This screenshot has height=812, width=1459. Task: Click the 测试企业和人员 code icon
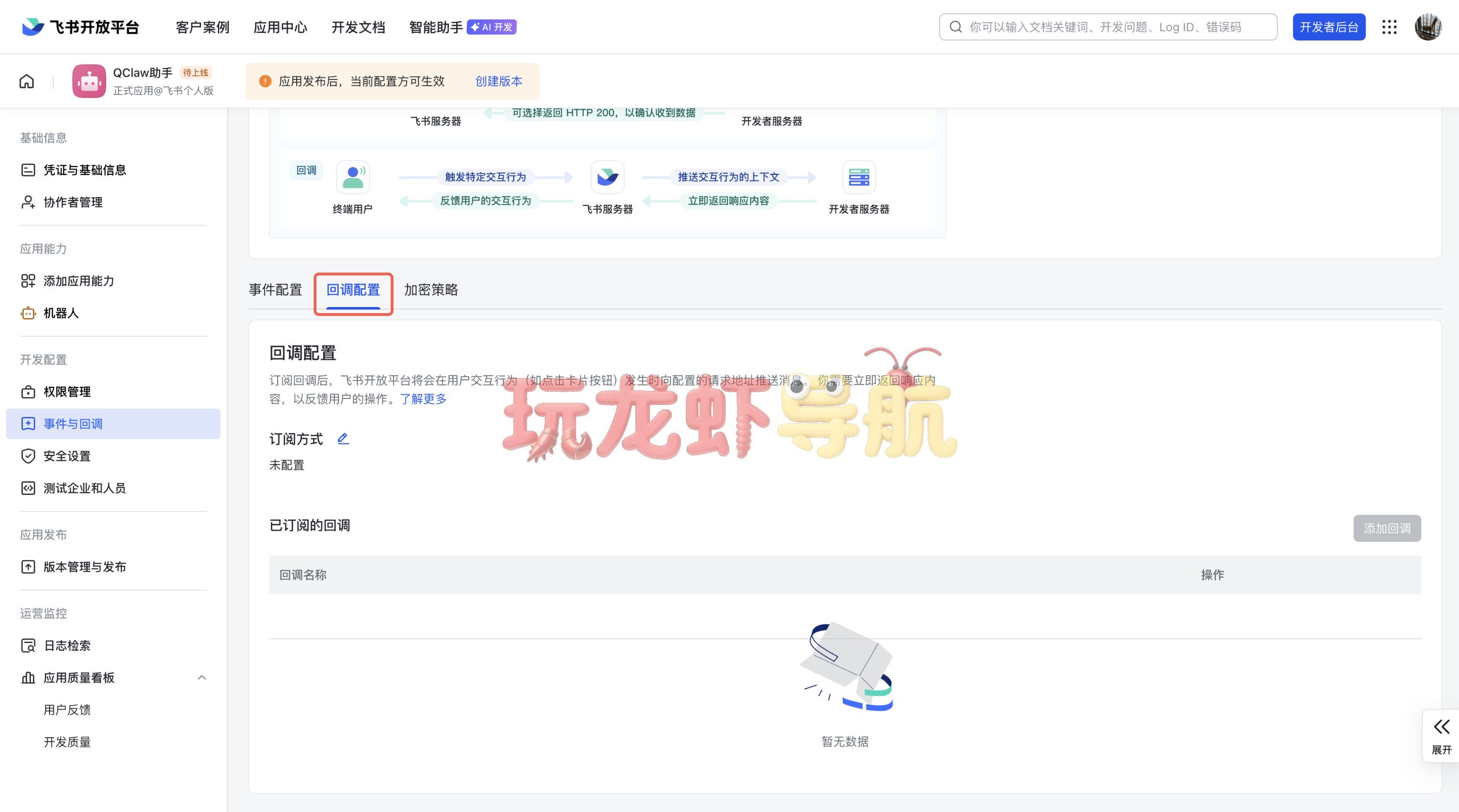(x=28, y=488)
